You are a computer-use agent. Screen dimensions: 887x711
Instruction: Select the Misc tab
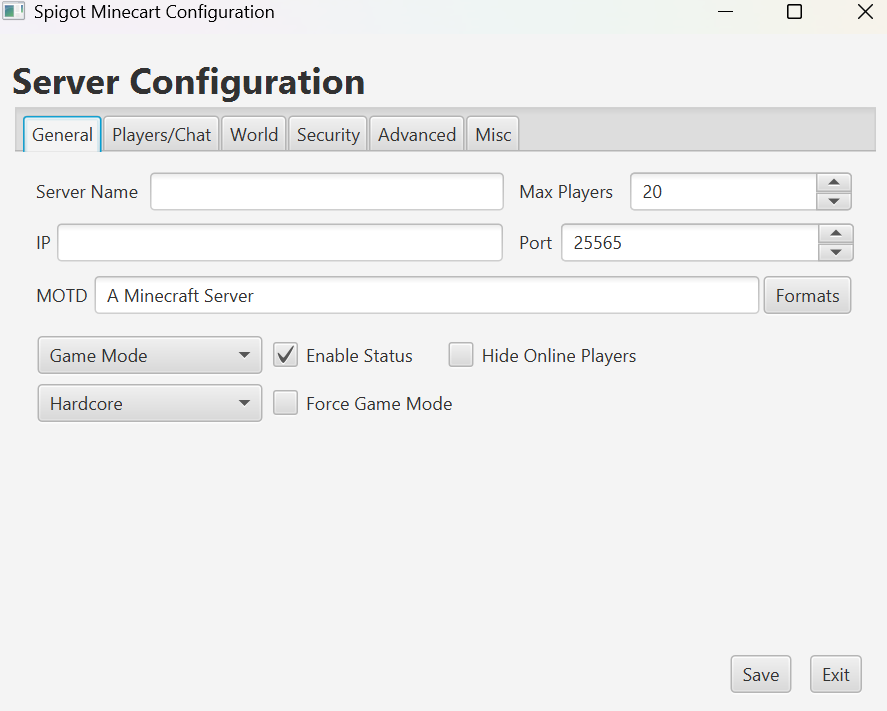tap(493, 135)
